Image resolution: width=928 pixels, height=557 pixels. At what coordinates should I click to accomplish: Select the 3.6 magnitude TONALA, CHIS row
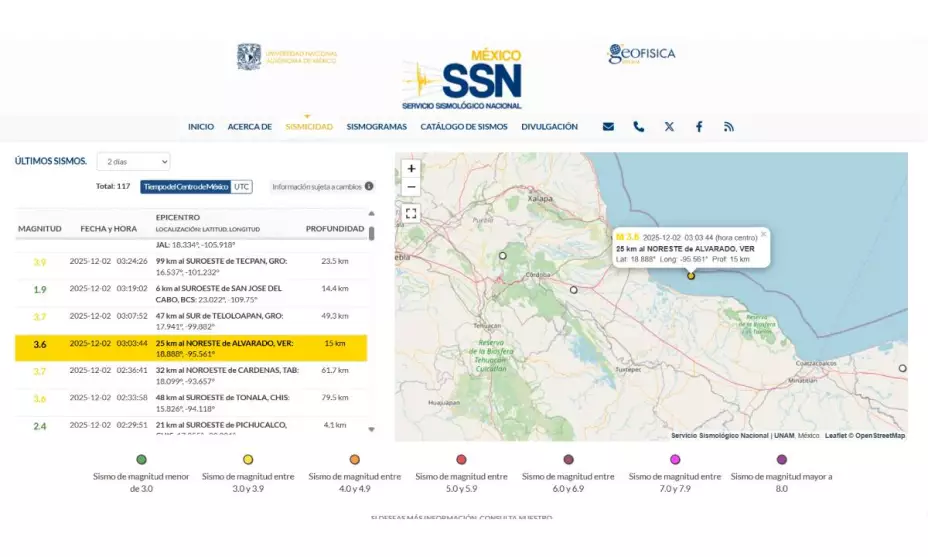pyautogui.click(x=191, y=403)
